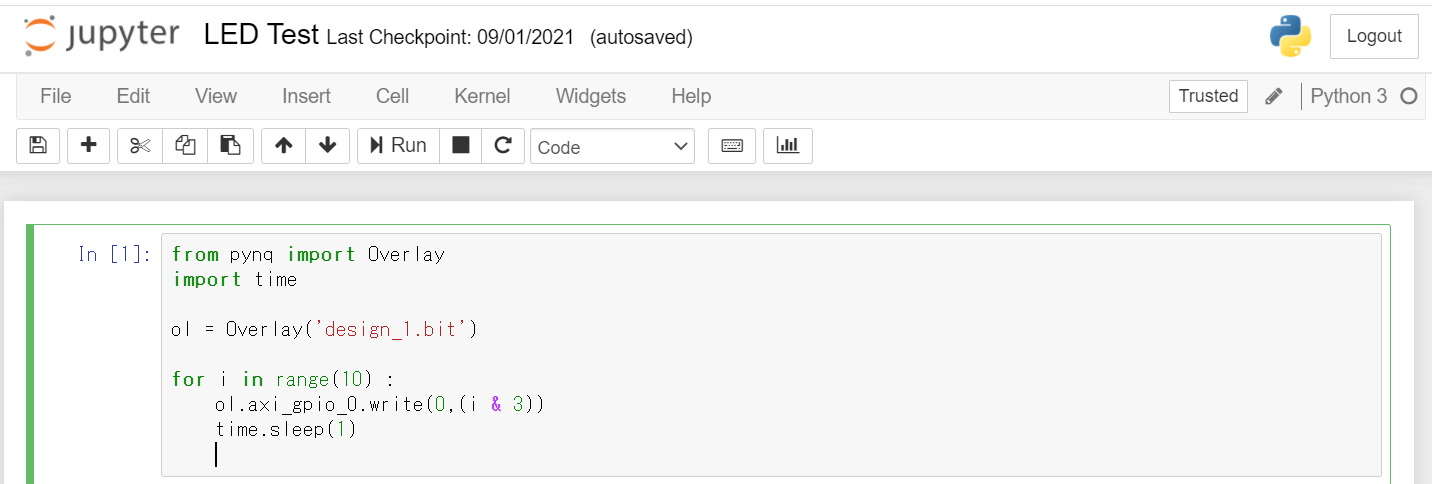Click the Logout button
Image resolution: width=1432 pixels, height=484 pixels.
(1374, 36)
